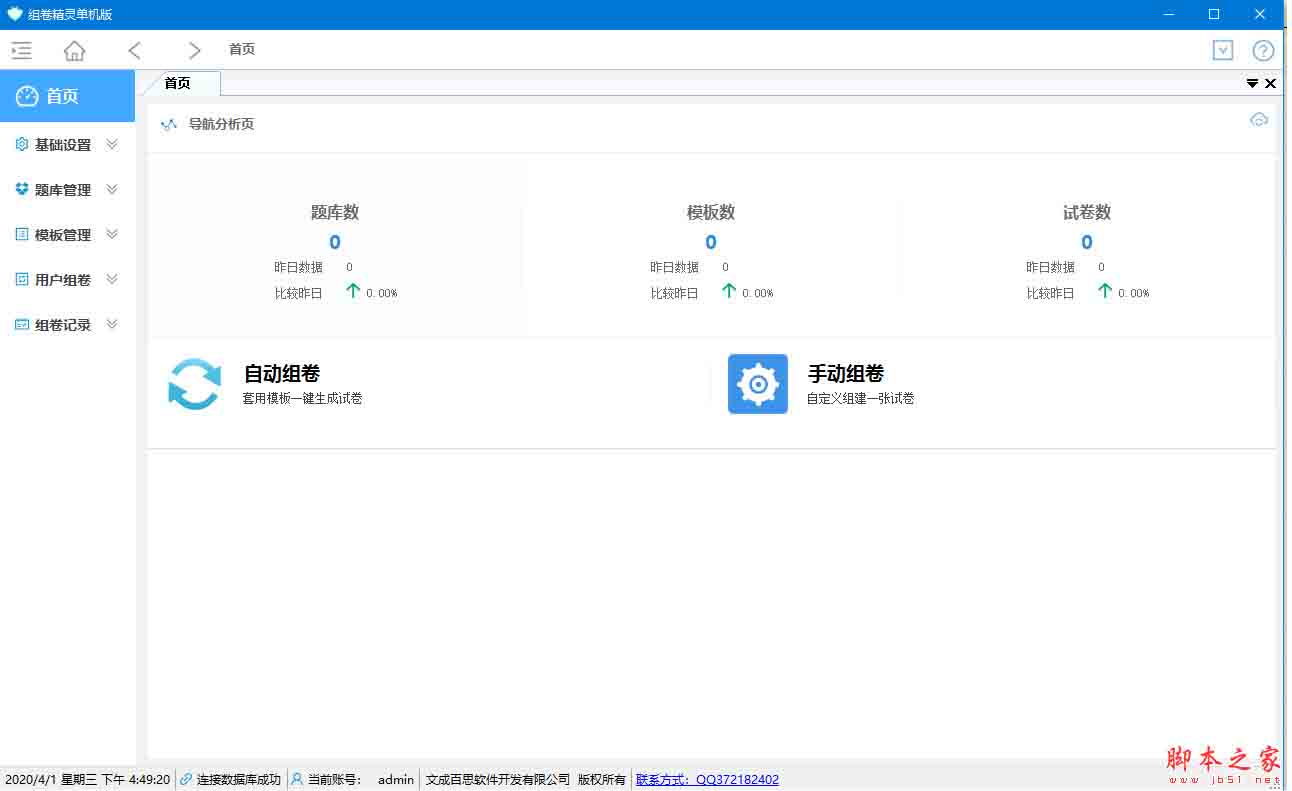
Task: Click the forward navigation arrow
Action: point(193,49)
